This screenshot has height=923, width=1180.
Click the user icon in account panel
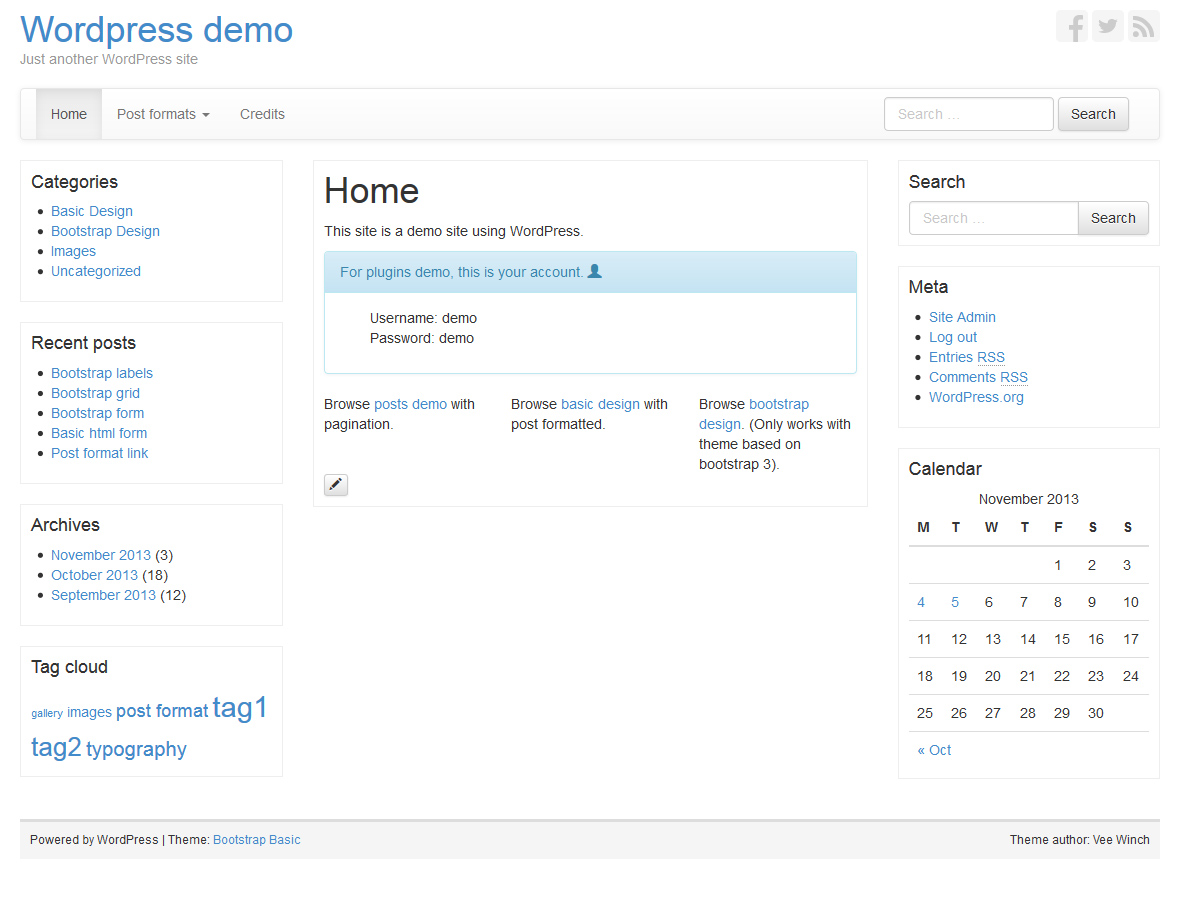click(x=595, y=271)
